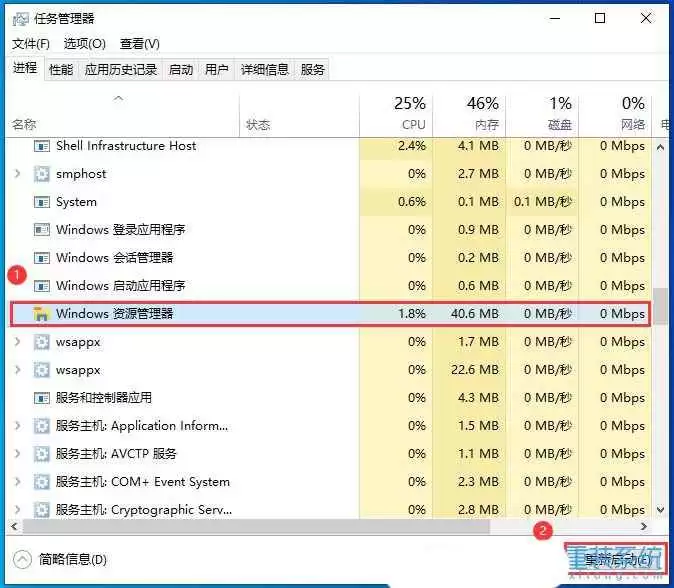
Task: Expand 服务主机: COM+ Event System group
Action: click(x=17, y=481)
